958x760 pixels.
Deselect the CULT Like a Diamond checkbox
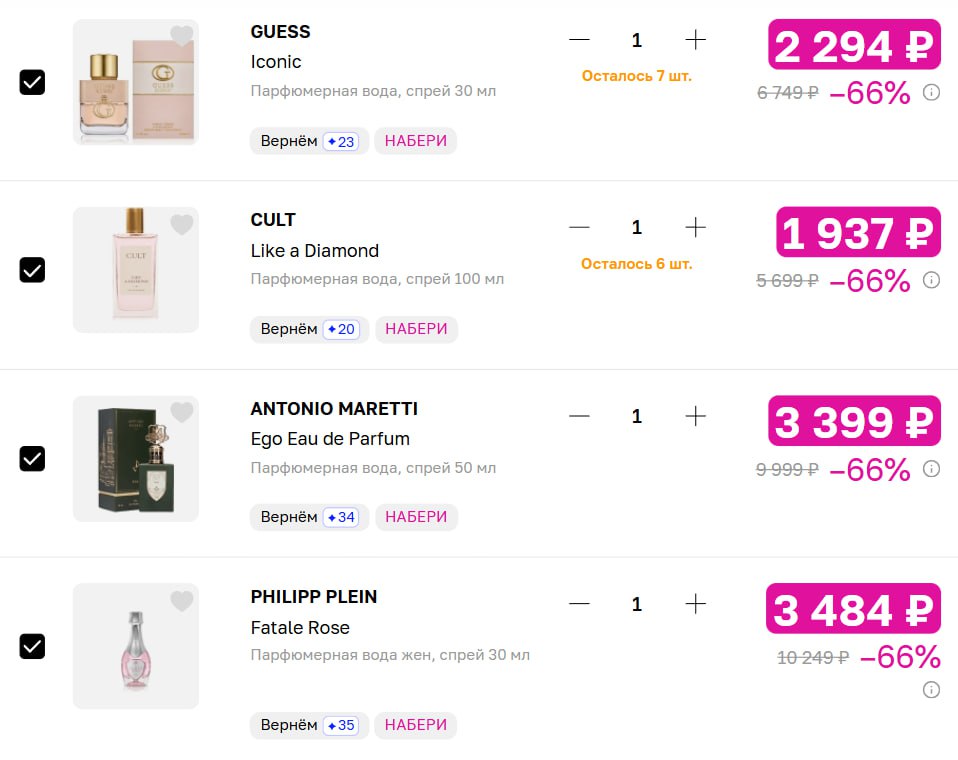tap(33, 270)
